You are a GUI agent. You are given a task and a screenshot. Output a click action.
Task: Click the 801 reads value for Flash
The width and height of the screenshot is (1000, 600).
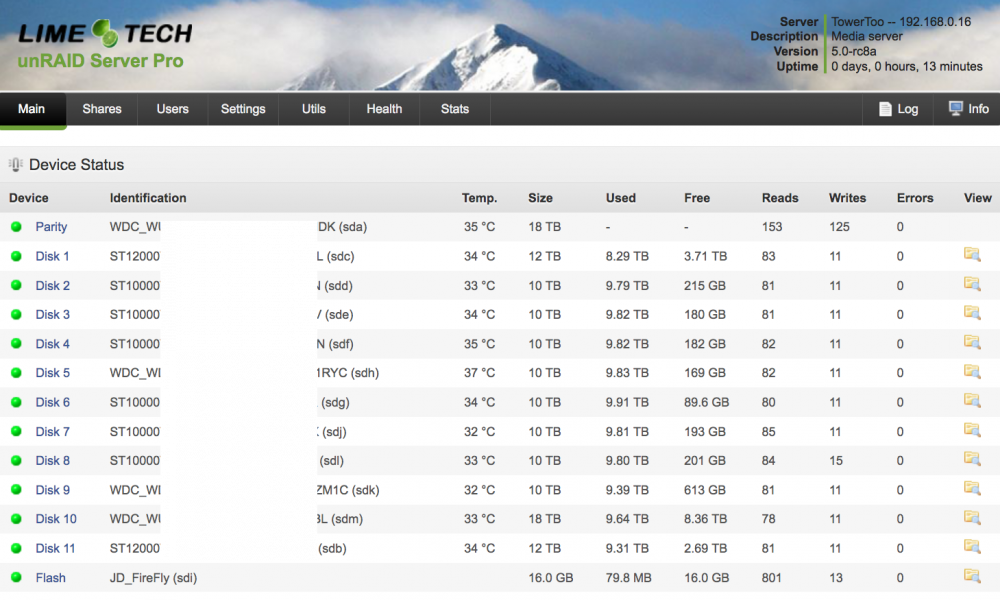coord(772,578)
